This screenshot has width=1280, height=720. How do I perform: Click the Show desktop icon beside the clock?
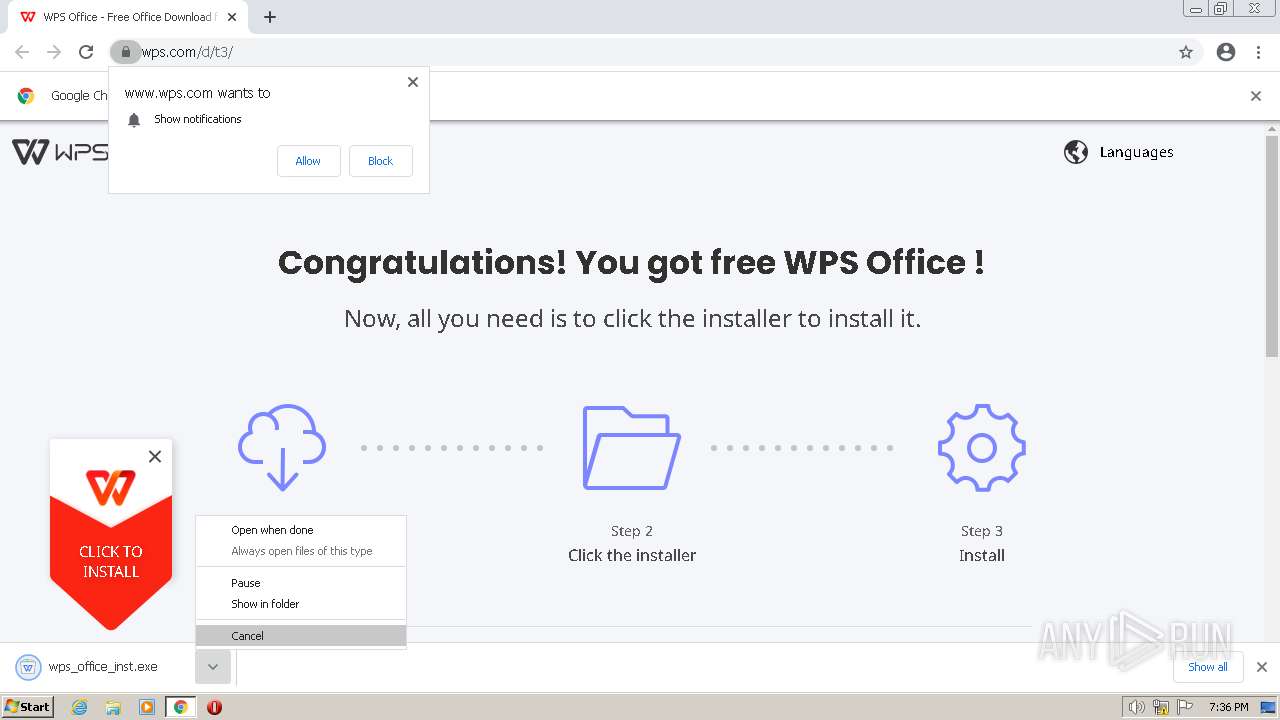tap(1268, 707)
